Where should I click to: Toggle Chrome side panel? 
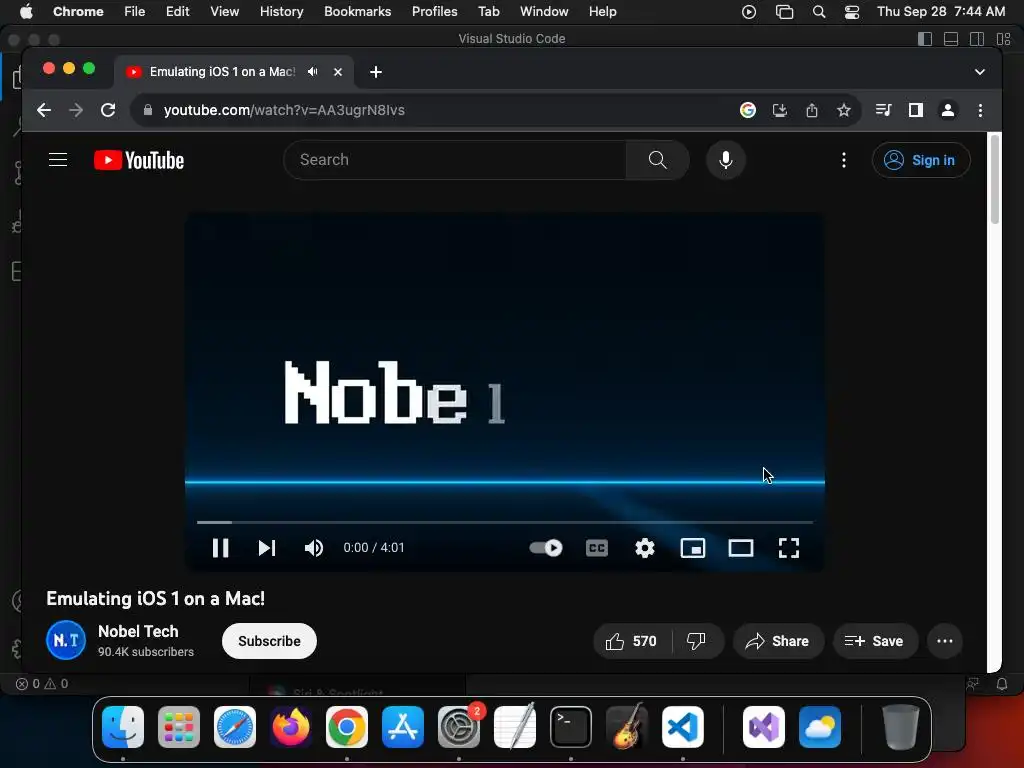(x=916, y=110)
